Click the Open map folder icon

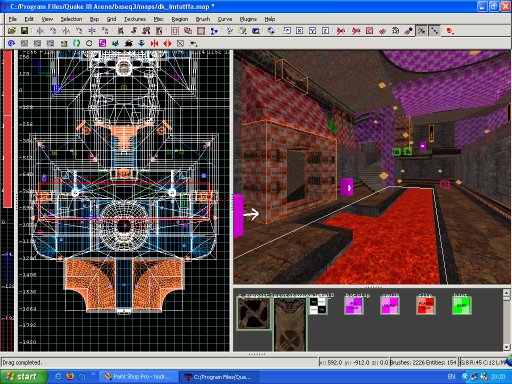click(x=12, y=31)
